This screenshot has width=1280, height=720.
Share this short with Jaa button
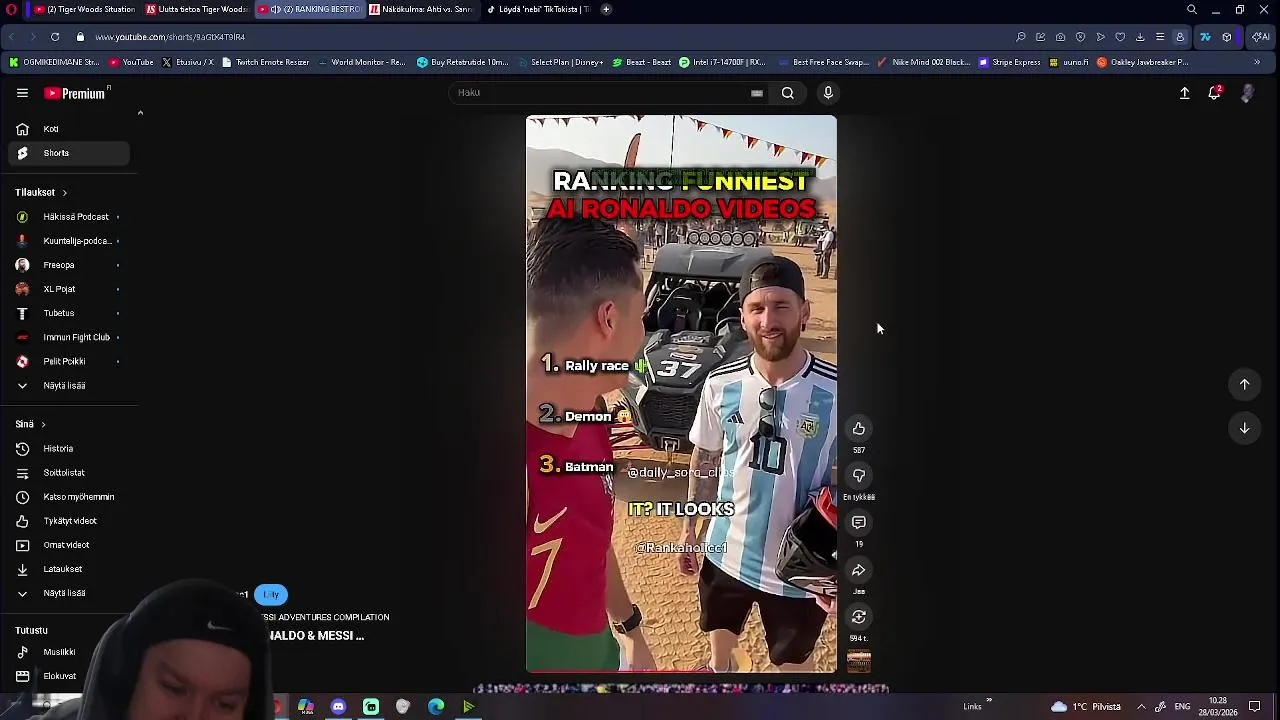coord(859,570)
